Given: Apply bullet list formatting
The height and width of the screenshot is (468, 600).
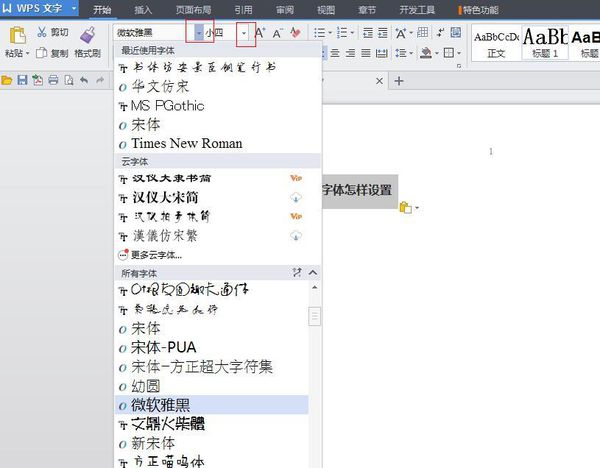Looking at the screenshot, I should coord(319,33).
